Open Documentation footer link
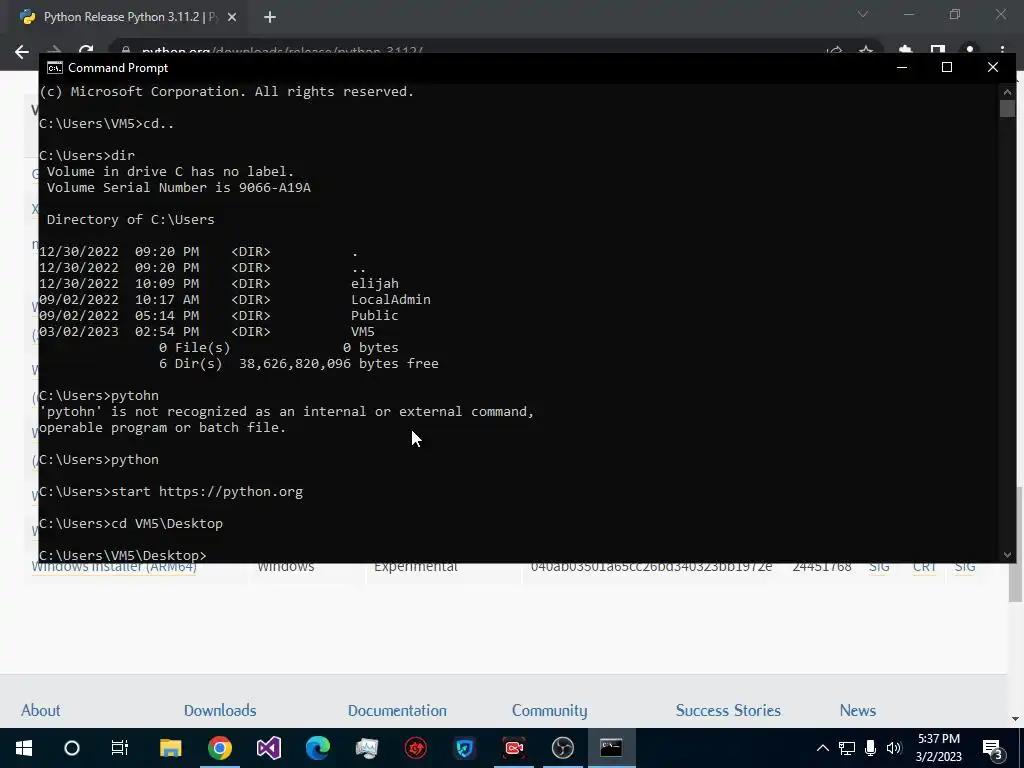 click(x=397, y=711)
